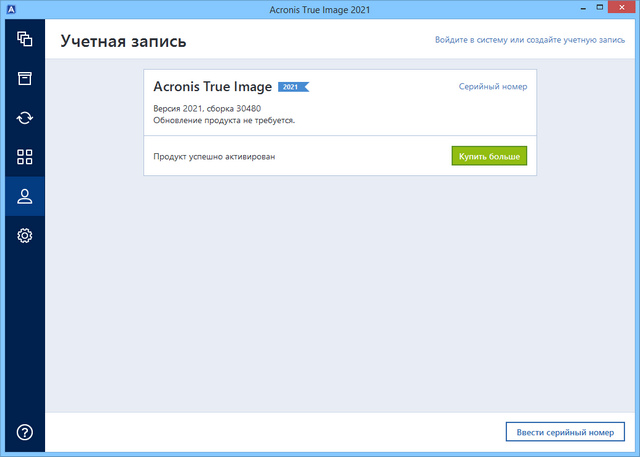Open the Archive section icon in the sidebar
The width and height of the screenshot is (640, 457).
point(25,78)
